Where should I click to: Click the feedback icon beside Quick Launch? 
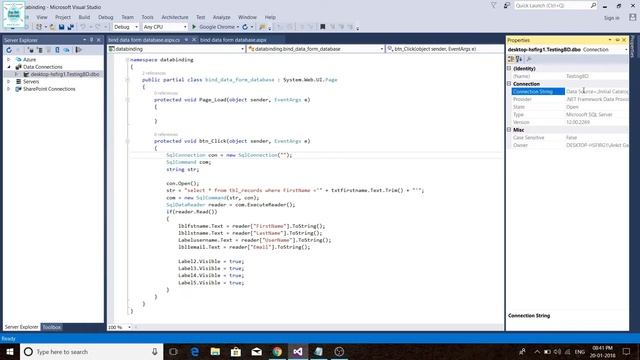click(507, 5)
